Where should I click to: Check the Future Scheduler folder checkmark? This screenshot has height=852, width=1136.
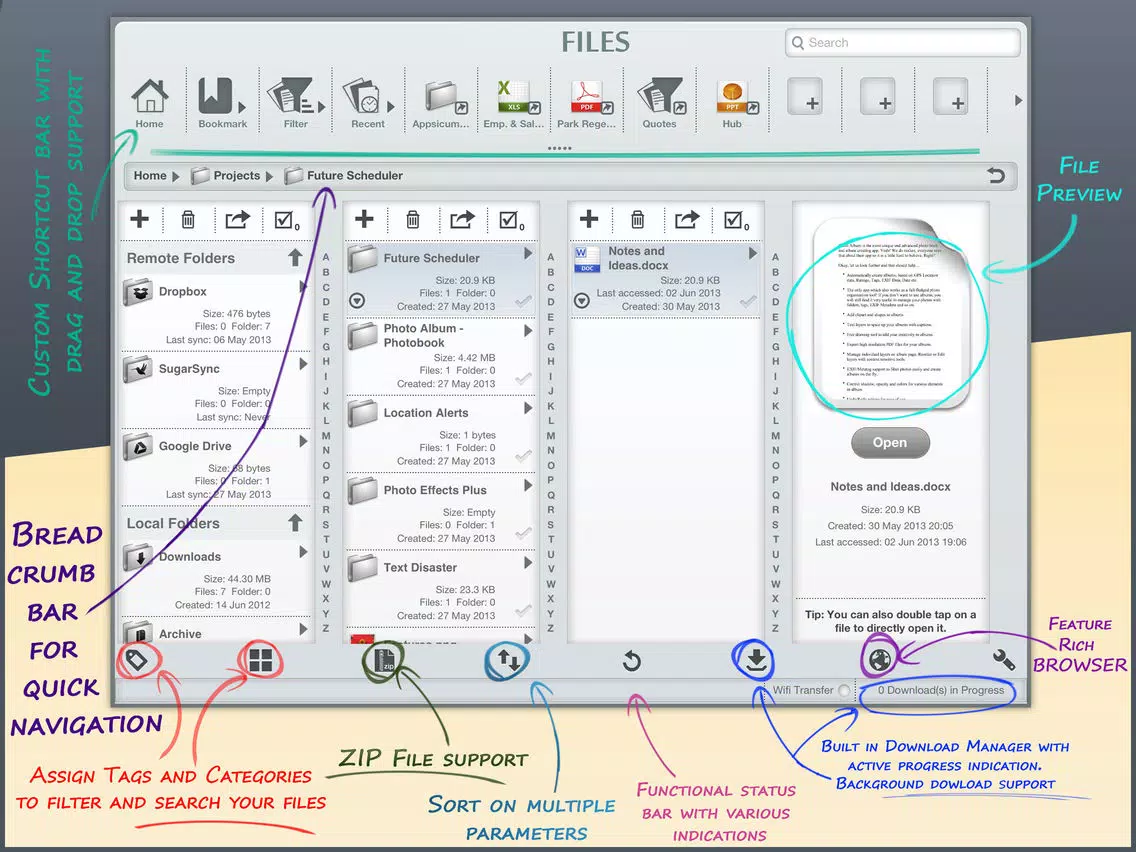click(x=523, y=301)
